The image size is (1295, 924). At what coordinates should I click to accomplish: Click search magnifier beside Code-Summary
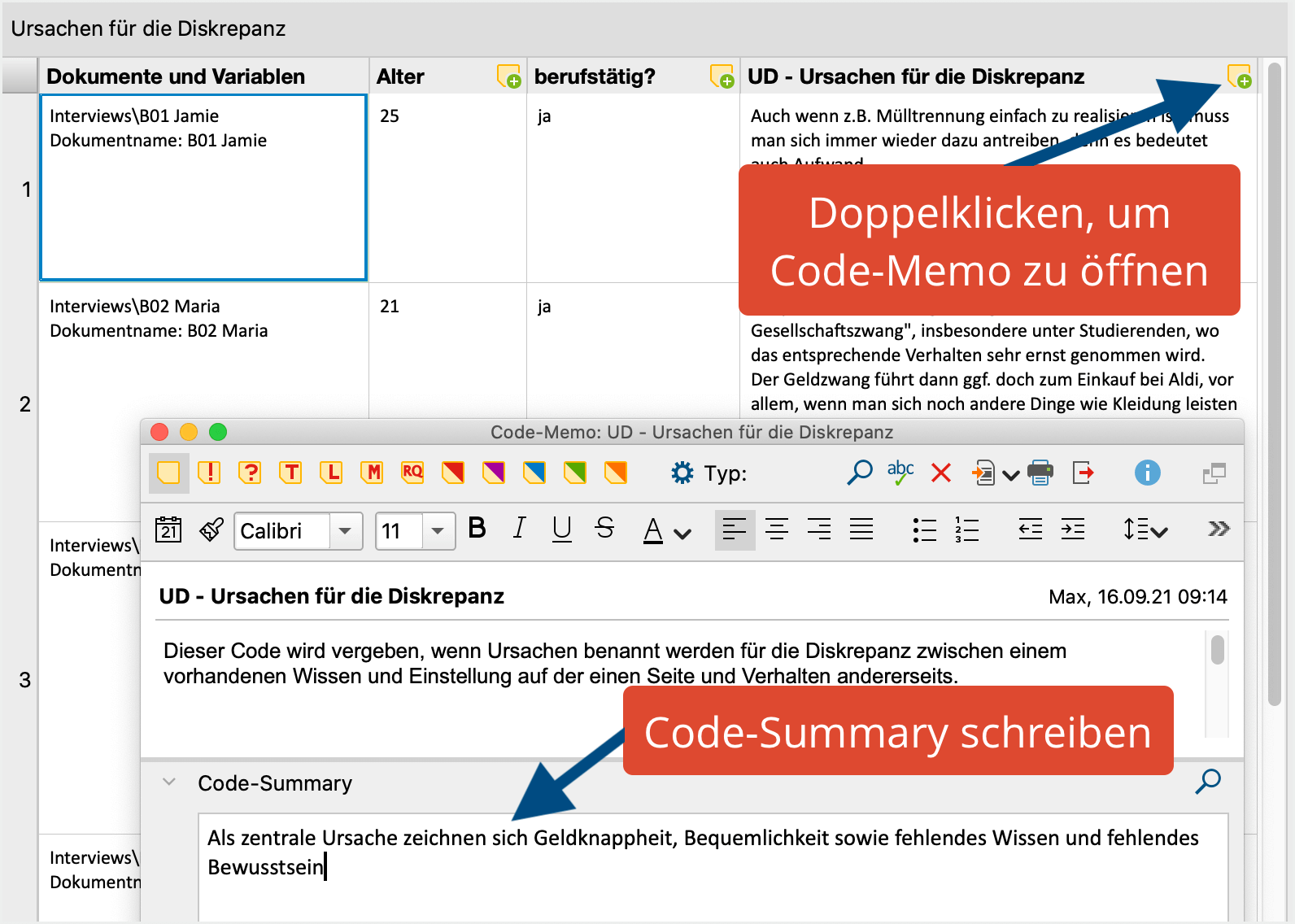(1208, 781)
